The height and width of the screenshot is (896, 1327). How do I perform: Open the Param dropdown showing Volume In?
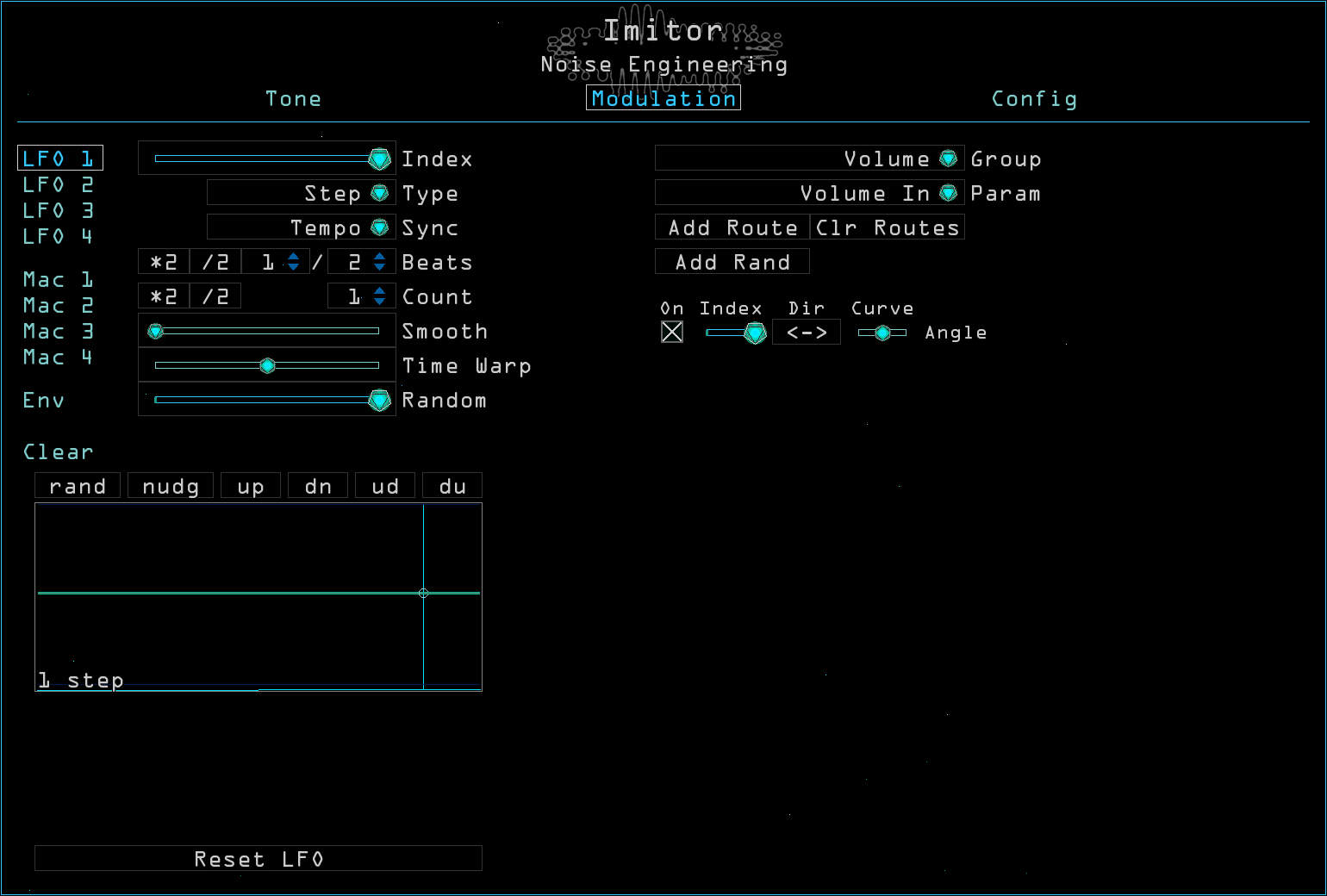[810, 192]
